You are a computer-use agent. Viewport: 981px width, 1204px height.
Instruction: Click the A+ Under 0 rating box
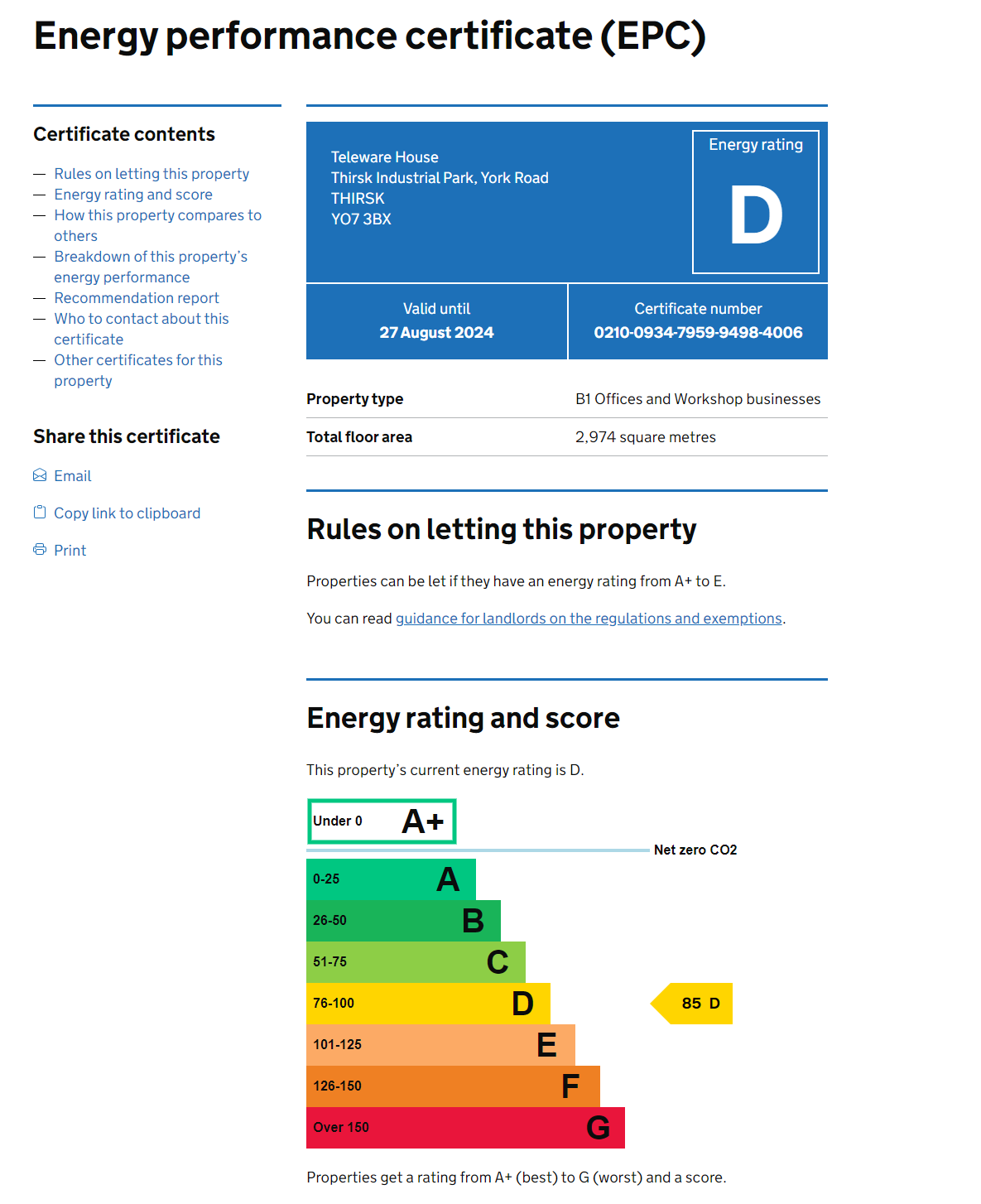[x=381, y=821]
